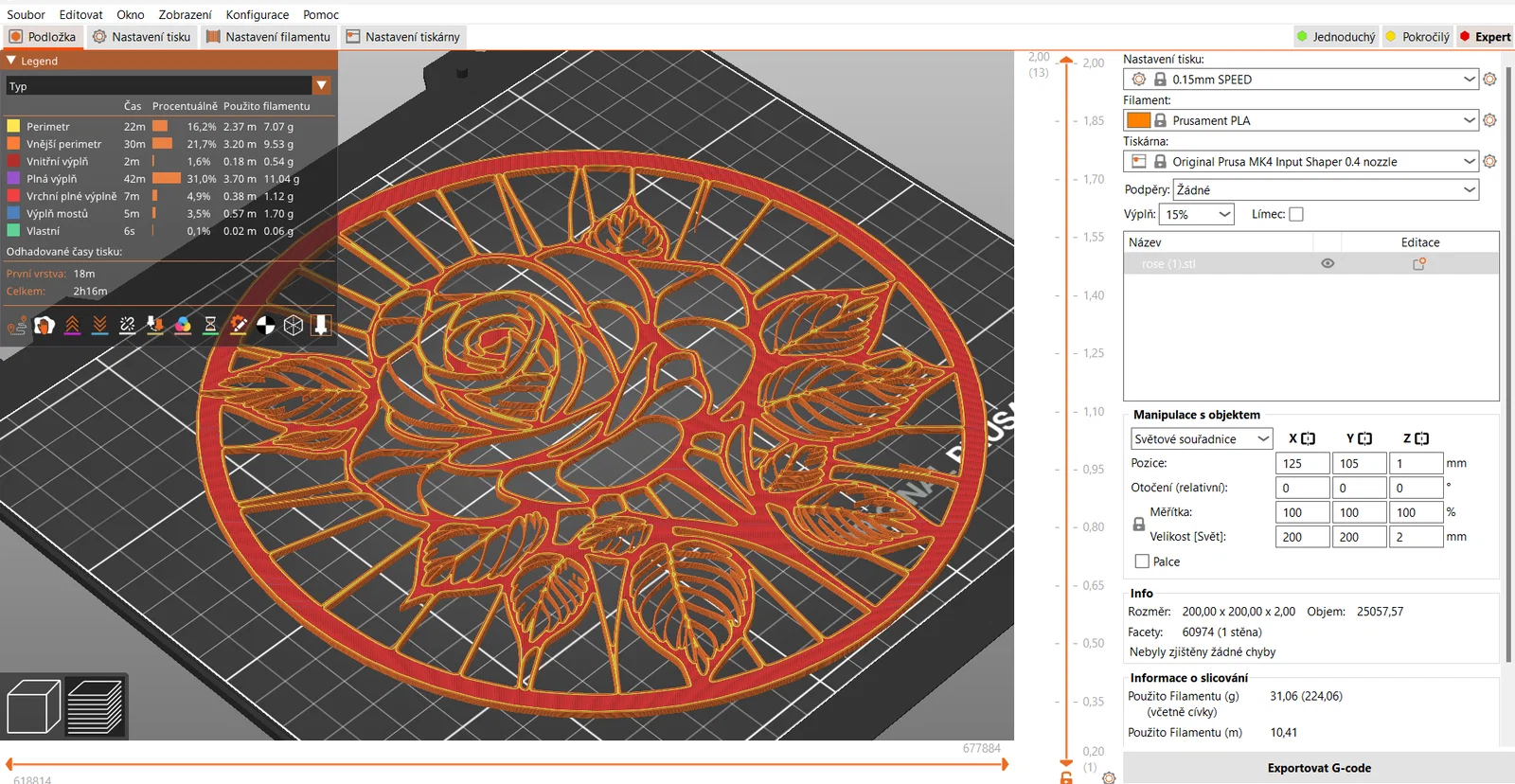
Task: Click the vertical layer slider top thumb
Action: tap(1066, 61)
